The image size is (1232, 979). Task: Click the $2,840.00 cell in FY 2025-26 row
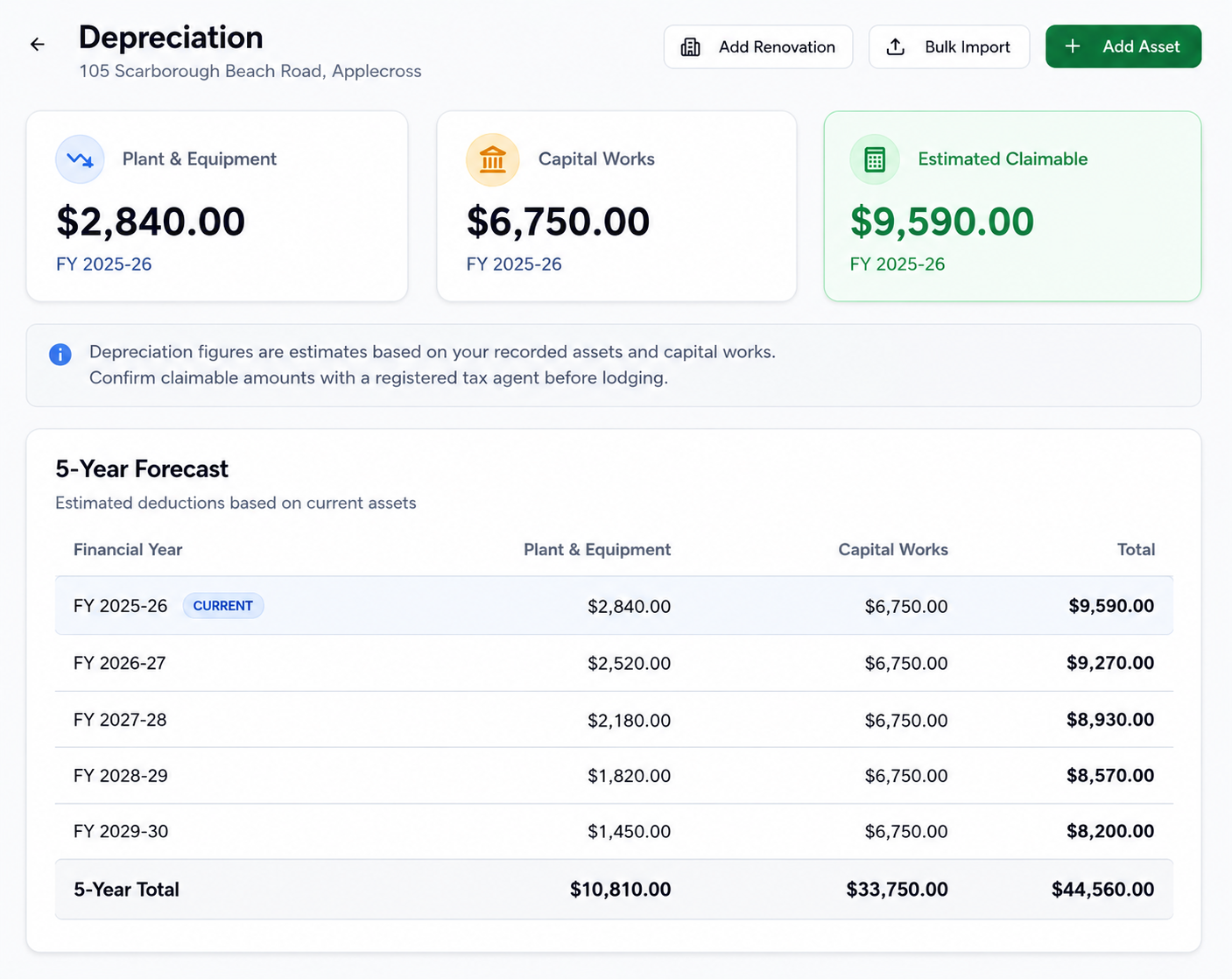tap(630, 606)
